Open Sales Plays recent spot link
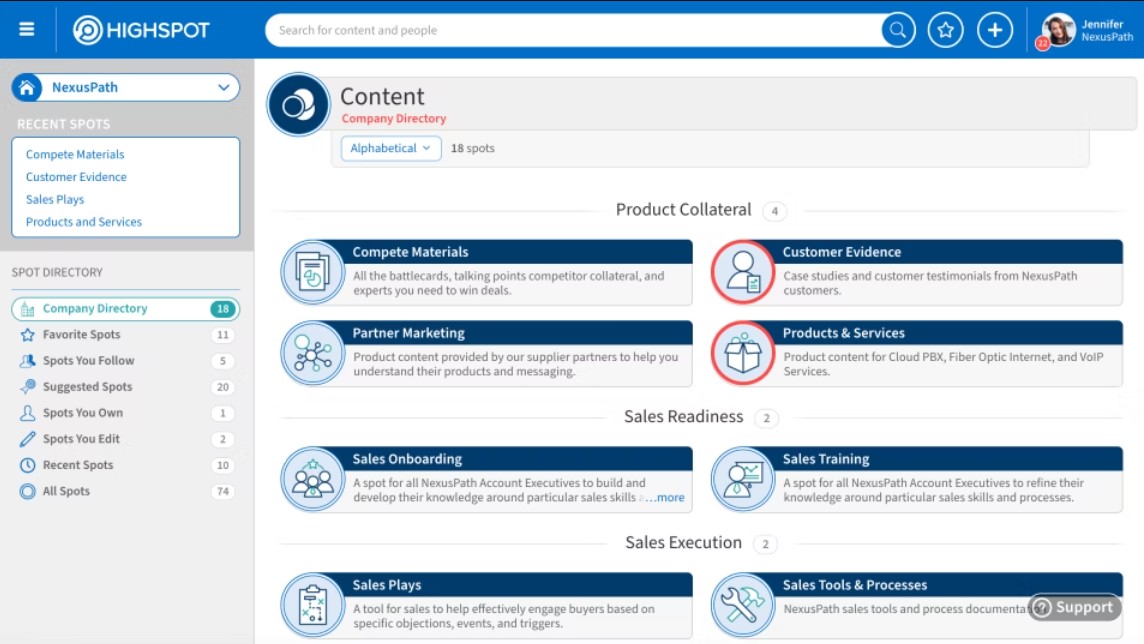 pyautogui.click(x=55, y=200)
